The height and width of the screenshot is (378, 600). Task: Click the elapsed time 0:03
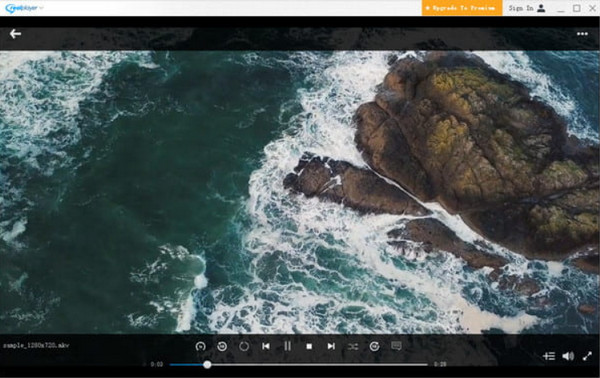(x=157, y=364)
